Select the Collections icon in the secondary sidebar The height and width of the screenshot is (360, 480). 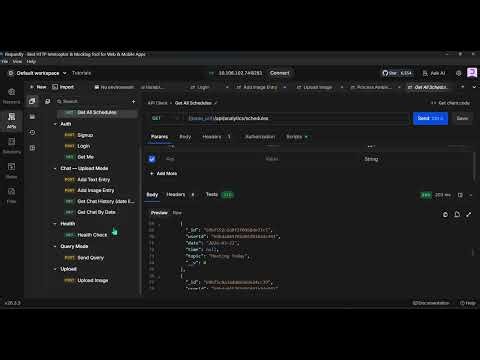coord(32,101)
